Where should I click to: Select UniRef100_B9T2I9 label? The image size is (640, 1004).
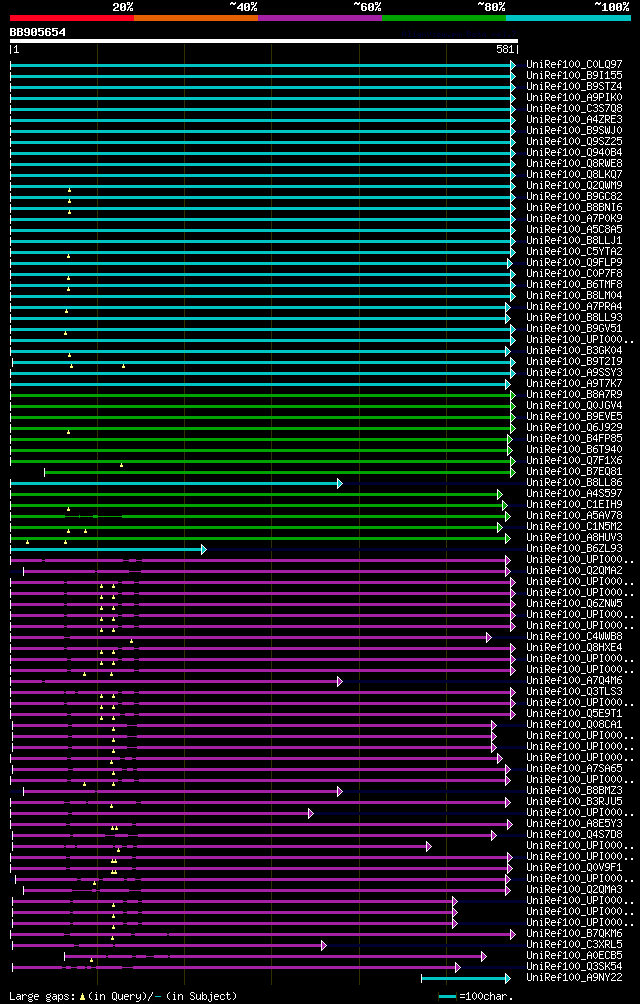click(574, 362)
